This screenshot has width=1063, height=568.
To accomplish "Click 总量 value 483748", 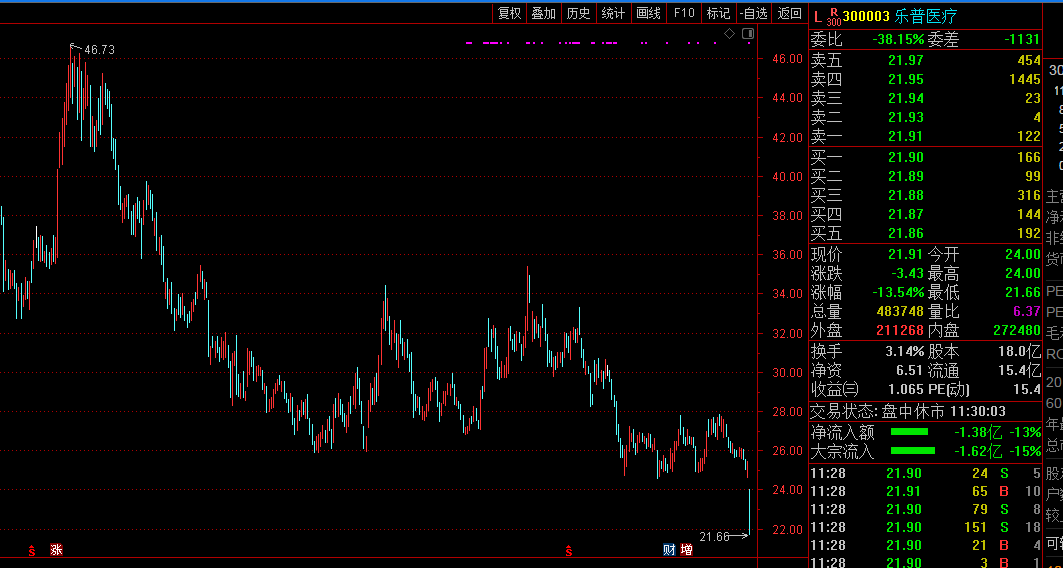I will coord(901,312).
